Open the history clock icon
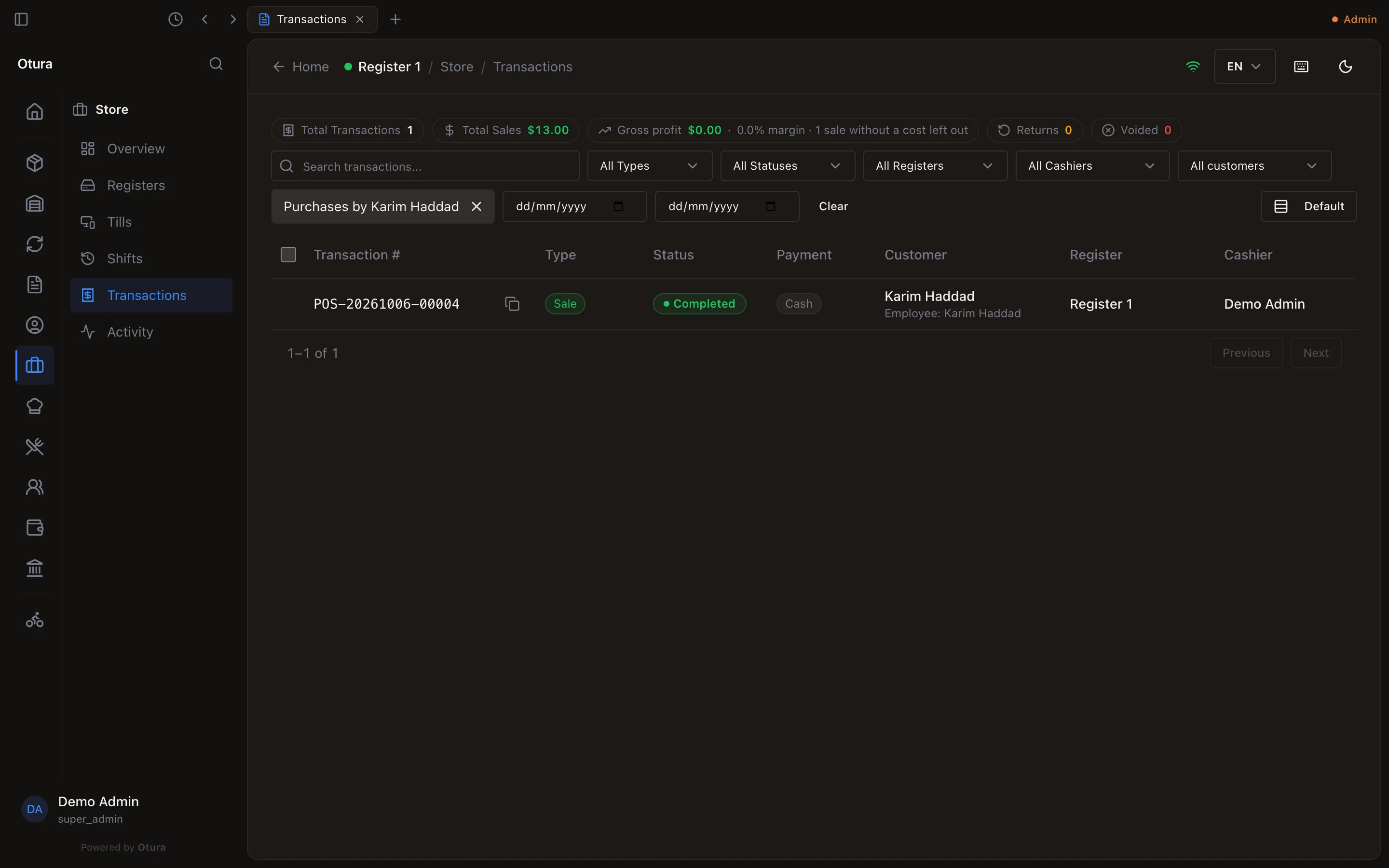The image size is (1389, 868). point(175,19)
